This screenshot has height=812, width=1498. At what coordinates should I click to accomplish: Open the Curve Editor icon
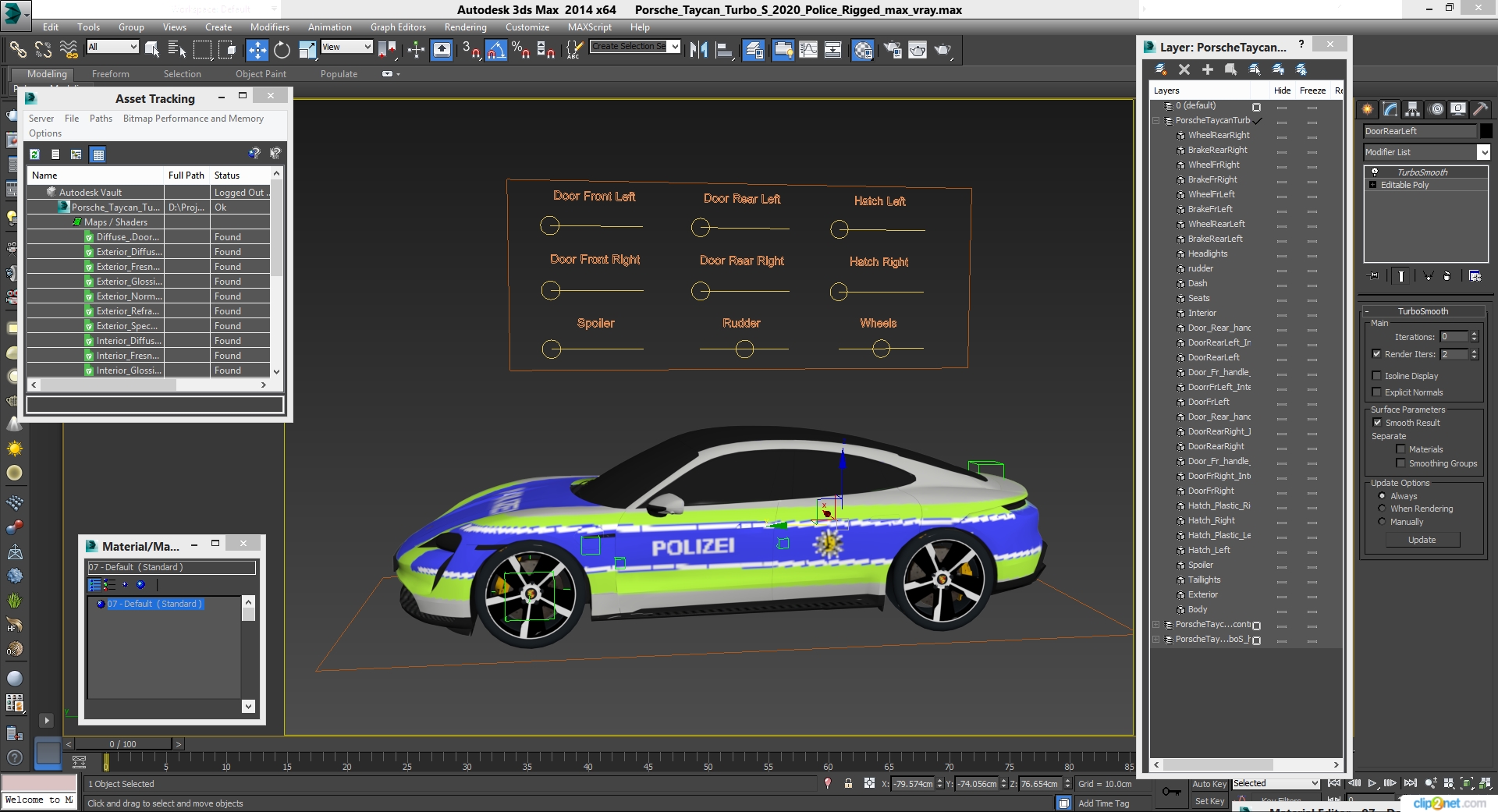coord(808,50)
